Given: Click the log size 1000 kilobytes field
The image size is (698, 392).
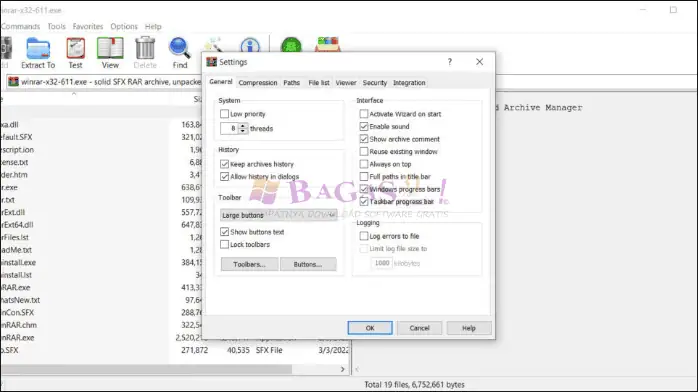Looking at the screenshot, I should pyautogui.click(x=381, y=263).
